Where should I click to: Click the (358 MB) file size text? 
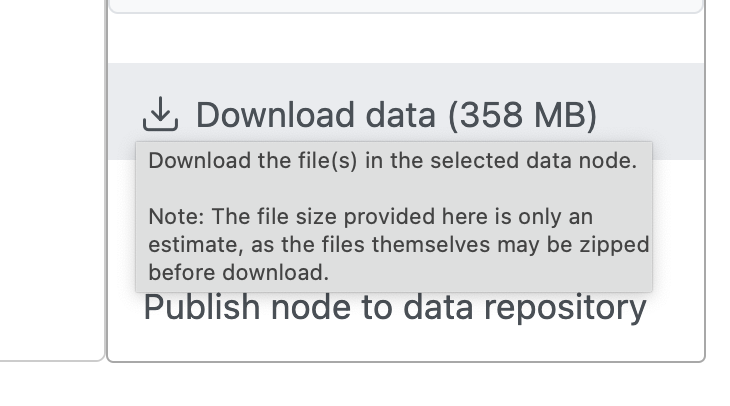pyautogui.click(x=522, y=115)
